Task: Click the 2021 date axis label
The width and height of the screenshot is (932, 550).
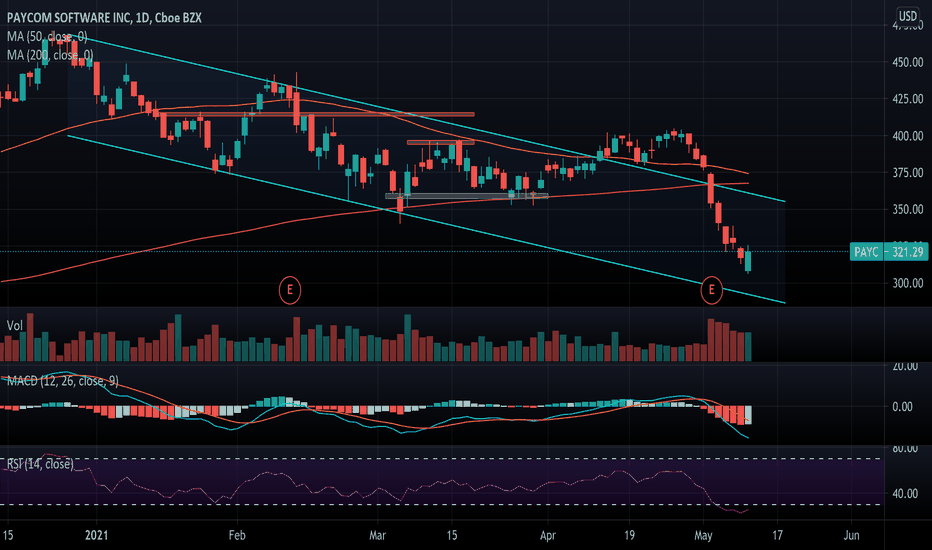Action: tap(97, 535)
